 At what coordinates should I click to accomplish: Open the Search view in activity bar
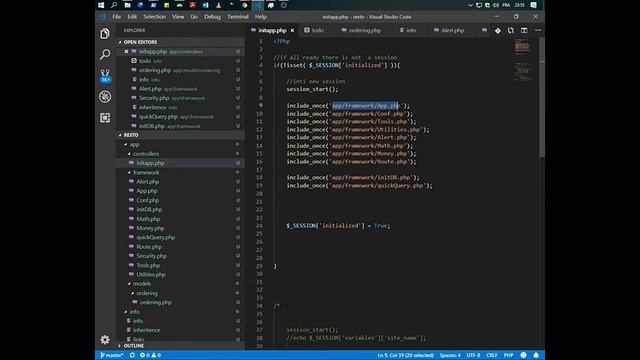click(105, 54)
